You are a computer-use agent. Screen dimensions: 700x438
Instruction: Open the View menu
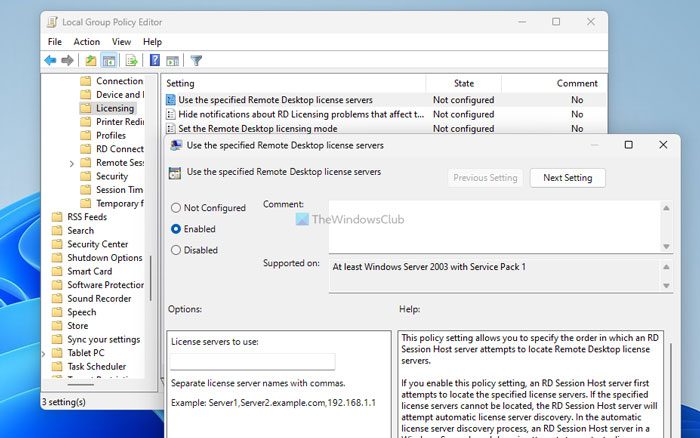121,42
